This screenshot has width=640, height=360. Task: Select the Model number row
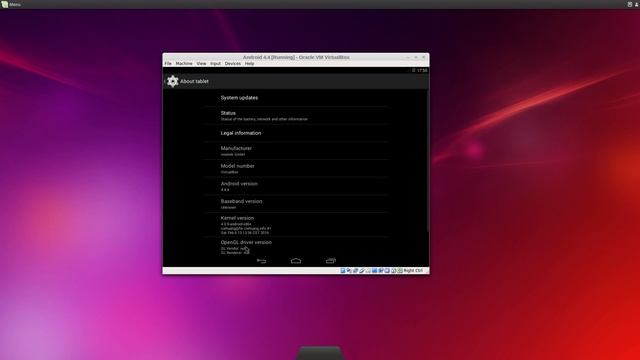point(296,169)
